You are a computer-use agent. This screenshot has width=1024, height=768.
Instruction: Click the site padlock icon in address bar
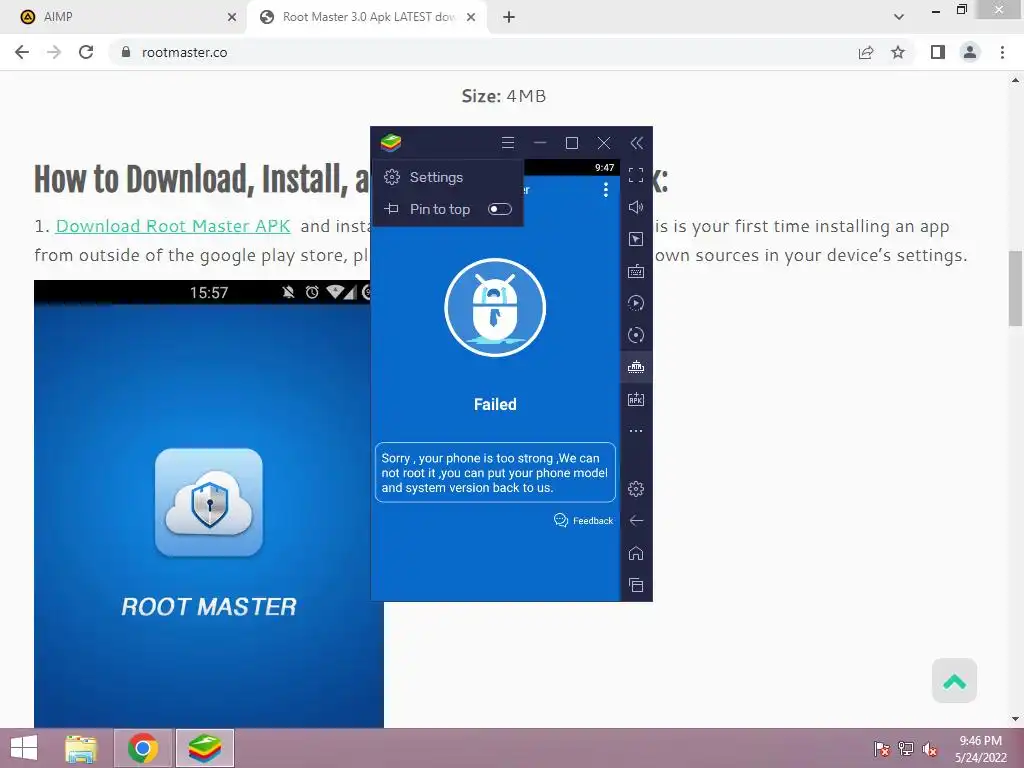[x=126, y=52]
